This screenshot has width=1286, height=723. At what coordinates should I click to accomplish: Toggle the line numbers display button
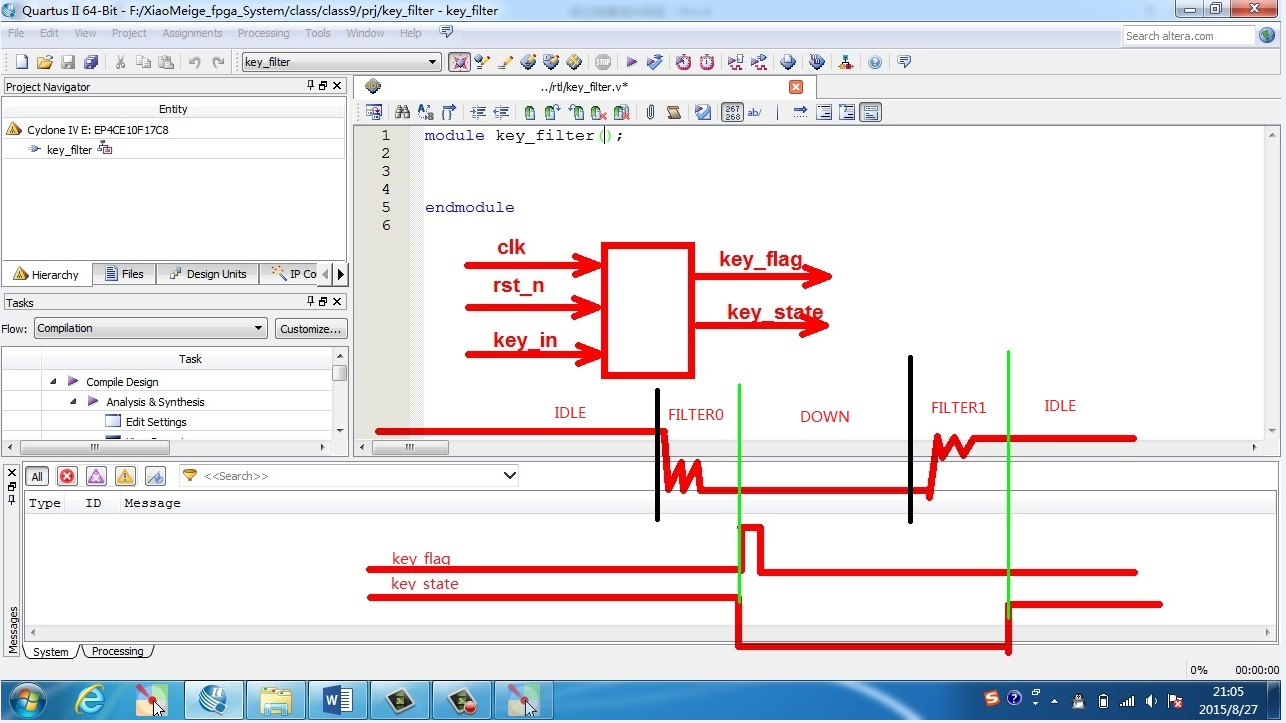pos(732,113)
